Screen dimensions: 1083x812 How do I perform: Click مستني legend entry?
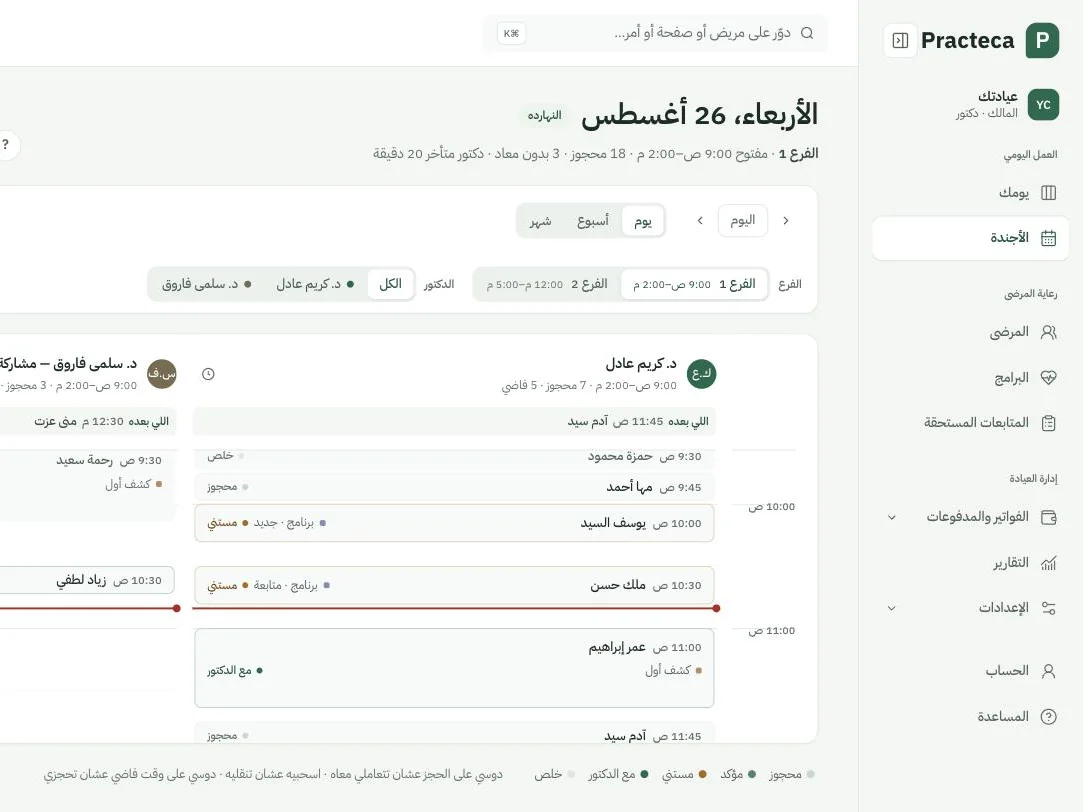coord(684,775)
